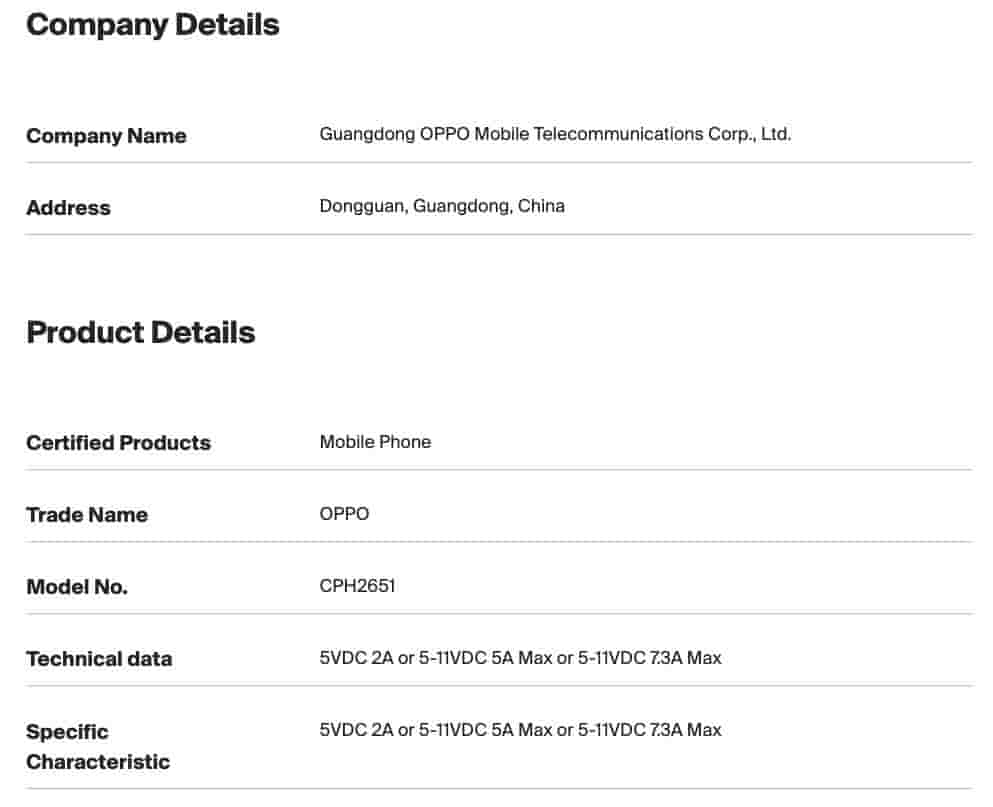The image size is (993, 807).
Task: Click '5VDC 2A' in the Specific Characteristic row
Action: [x=356, y=730]
